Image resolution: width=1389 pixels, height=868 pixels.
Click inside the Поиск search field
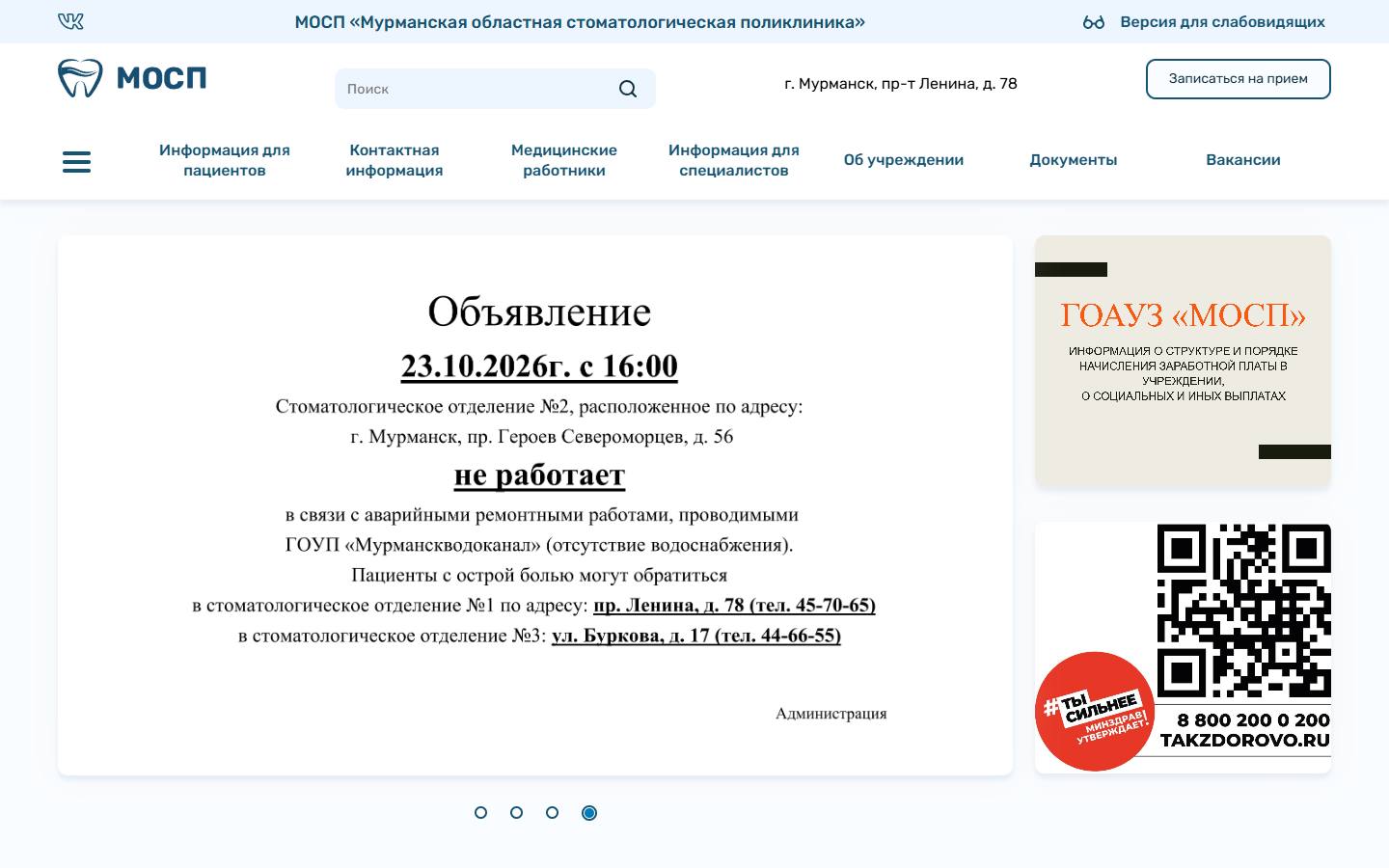(495, 89)
